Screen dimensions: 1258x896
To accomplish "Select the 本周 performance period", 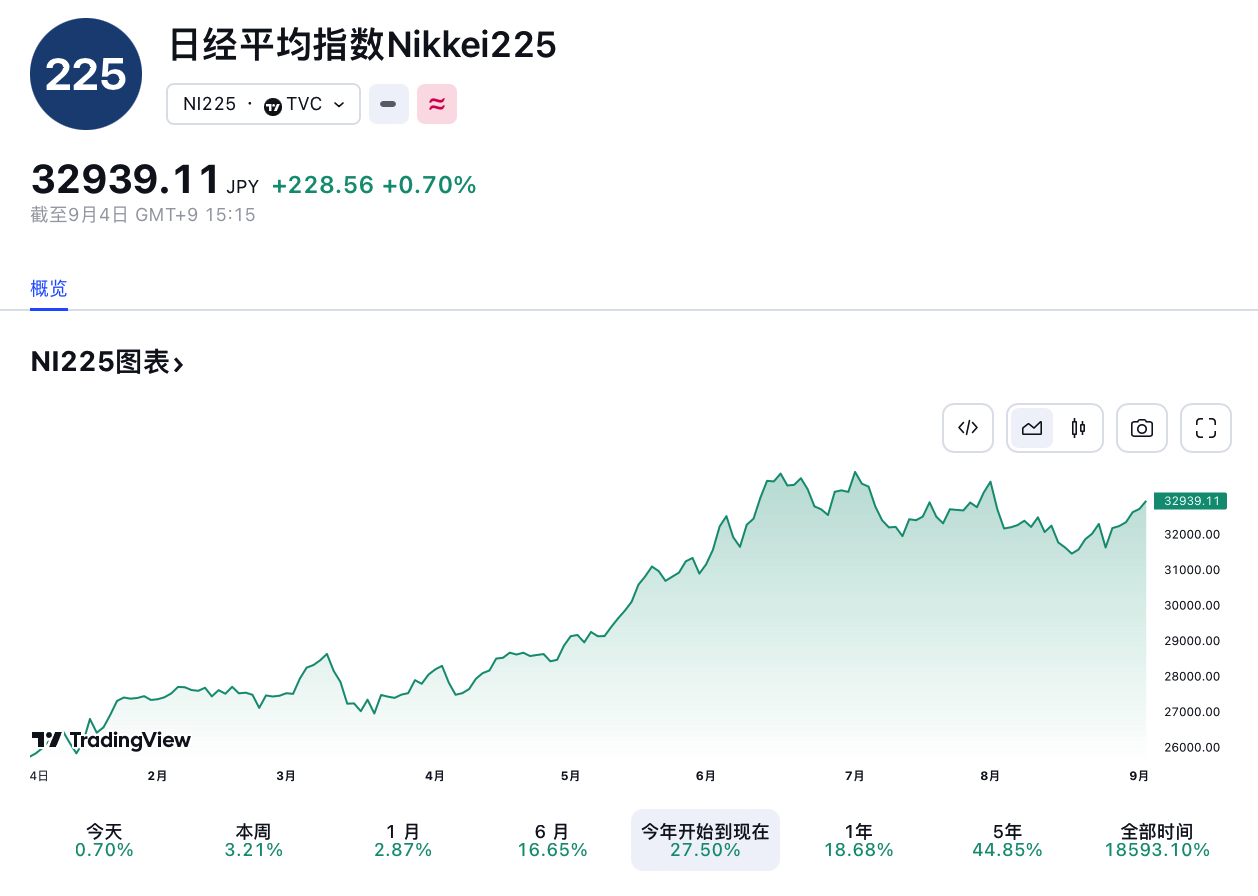I will click(x=253, y=840).
